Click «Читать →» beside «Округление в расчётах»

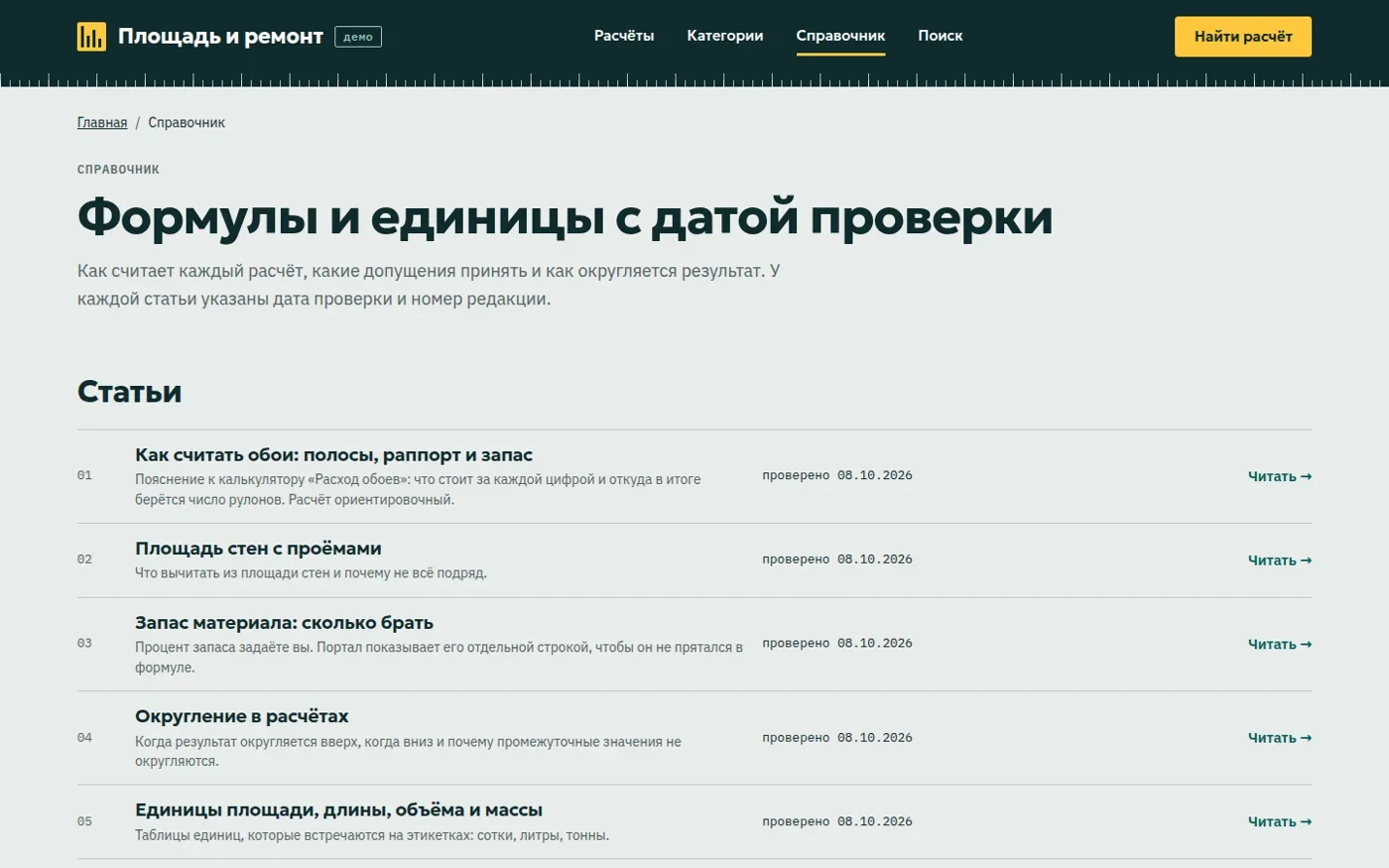[x=1280, y=738]
